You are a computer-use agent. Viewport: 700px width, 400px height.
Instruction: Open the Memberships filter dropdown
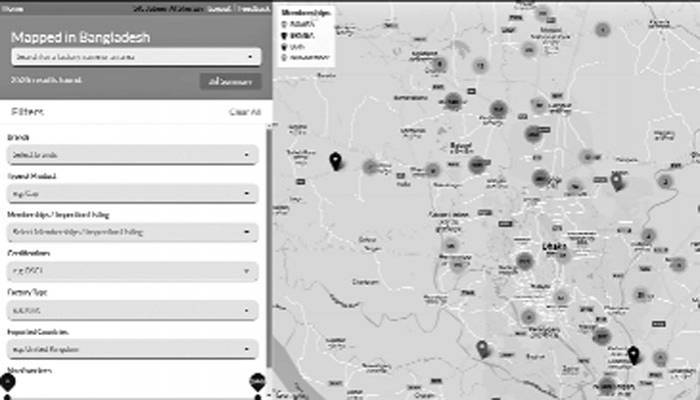133,232
